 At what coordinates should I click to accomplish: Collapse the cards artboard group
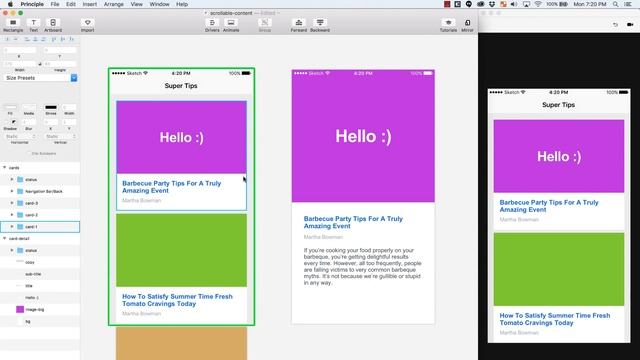click(5, 168)
